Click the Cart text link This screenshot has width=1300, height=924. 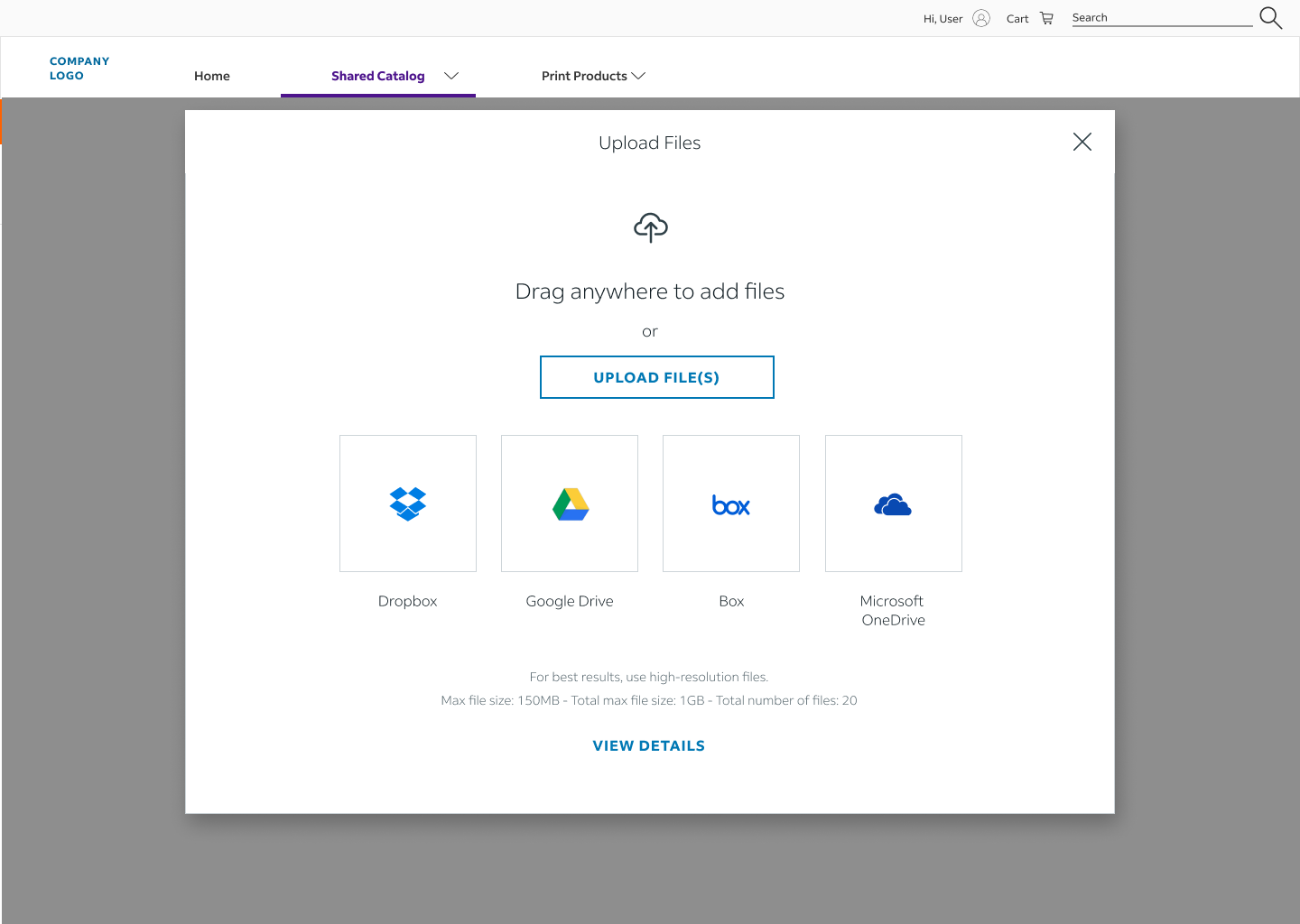(1017, 18)
